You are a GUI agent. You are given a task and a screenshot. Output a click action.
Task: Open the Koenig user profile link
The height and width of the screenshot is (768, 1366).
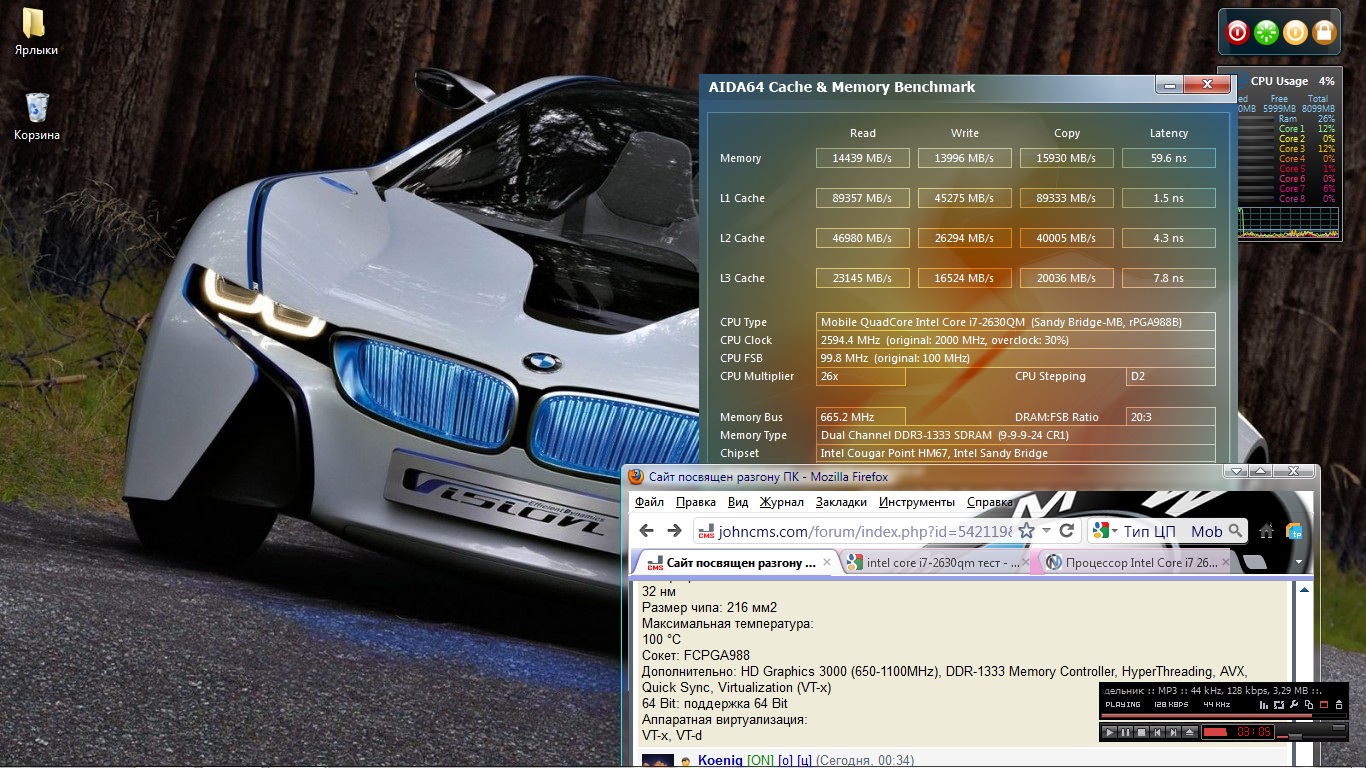coord(720,761)
